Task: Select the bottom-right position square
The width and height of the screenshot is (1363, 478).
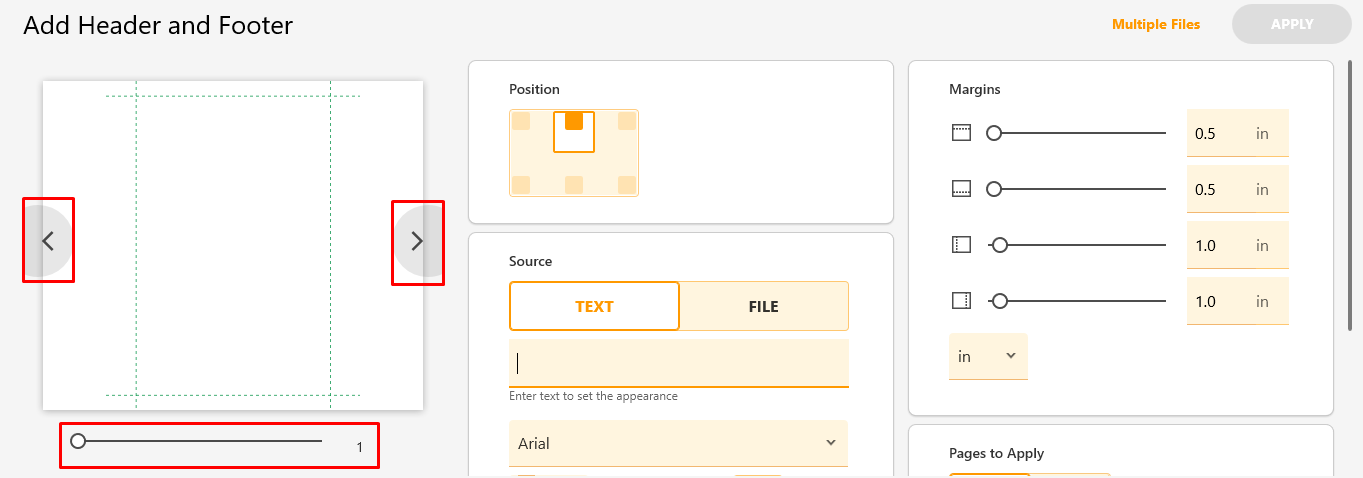Action: click(627, 184)
